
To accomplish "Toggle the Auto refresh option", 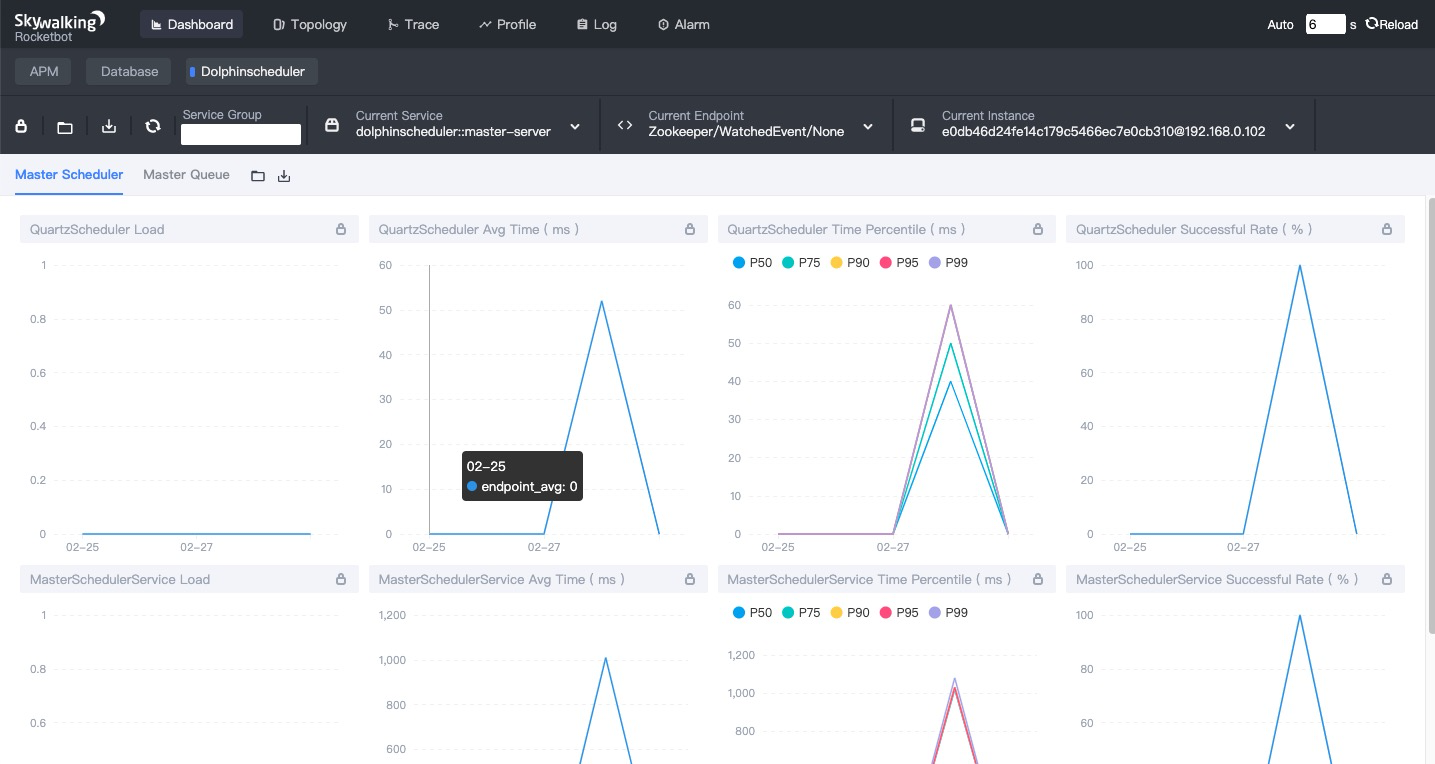I will coord(1280,24).
